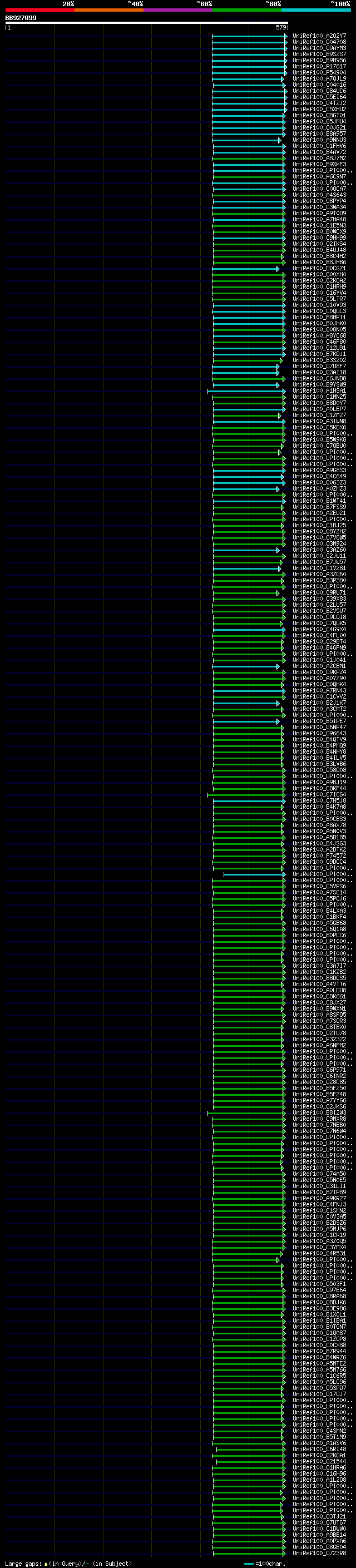Select the UniRef100_B8C4H2 label
Screen dimensions: 356x1568
point(319,256)
